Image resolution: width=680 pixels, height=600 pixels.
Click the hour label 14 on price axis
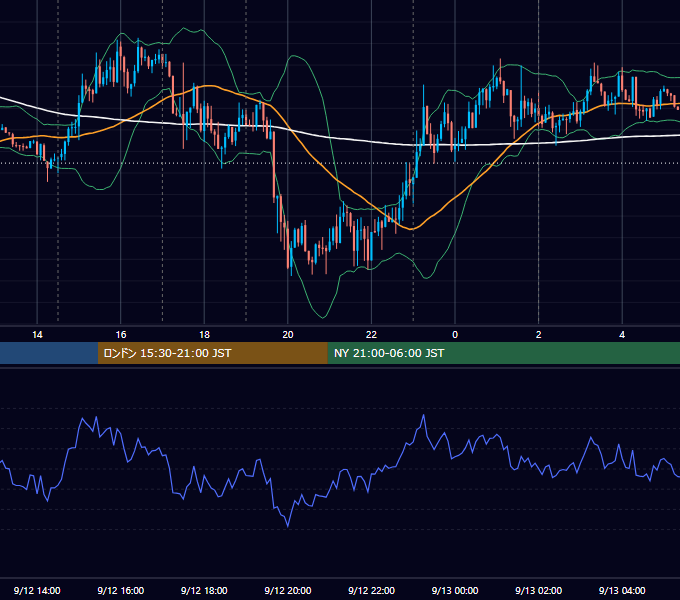(37, 335)
